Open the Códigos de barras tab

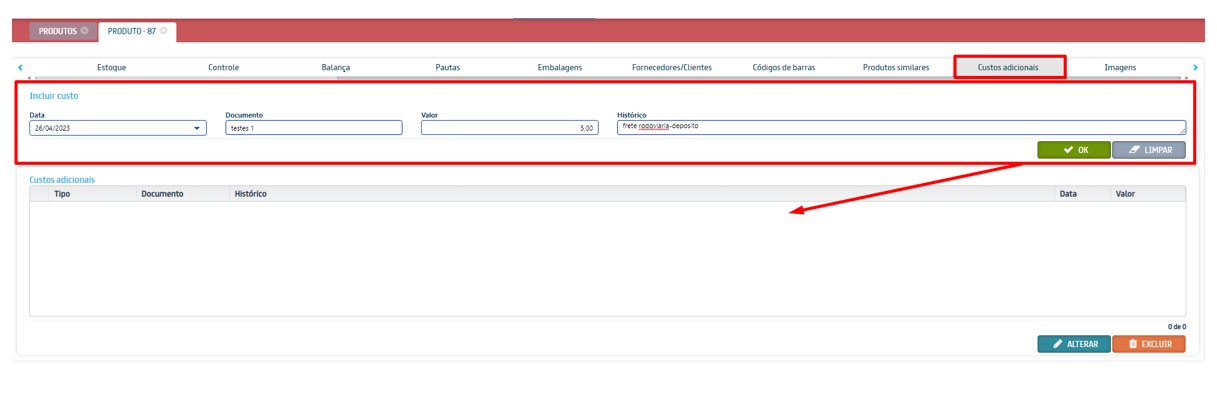[784, 67]
